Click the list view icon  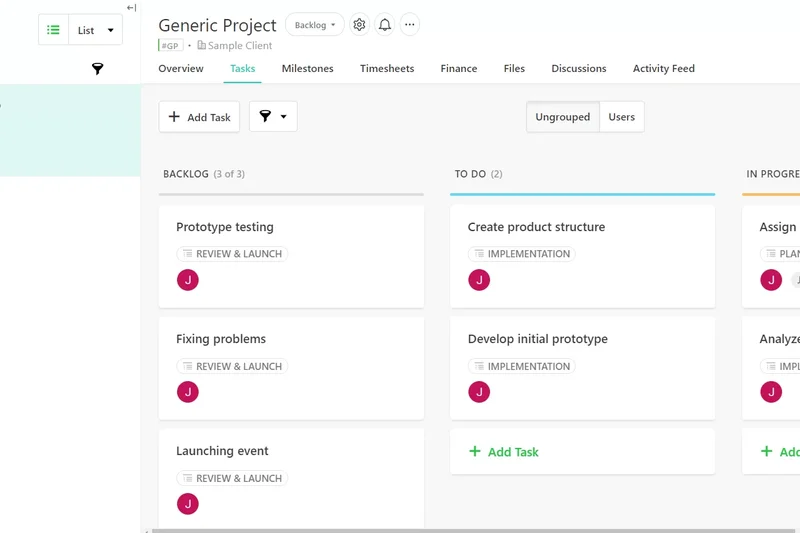click(54, 30)
